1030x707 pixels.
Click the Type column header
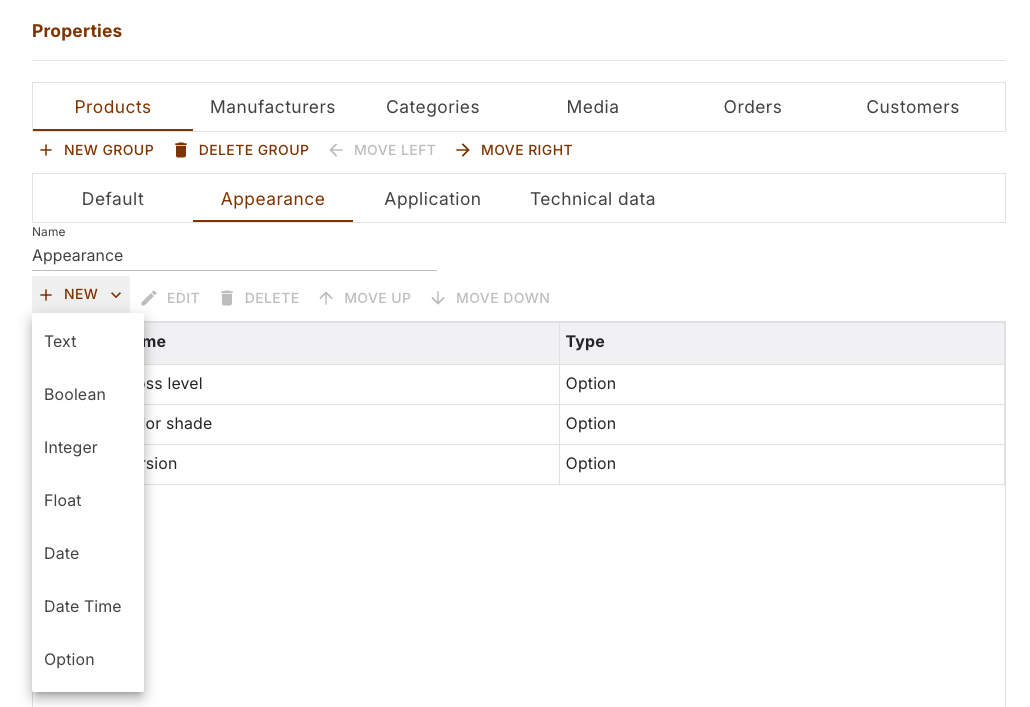click(x=782, y=342)
